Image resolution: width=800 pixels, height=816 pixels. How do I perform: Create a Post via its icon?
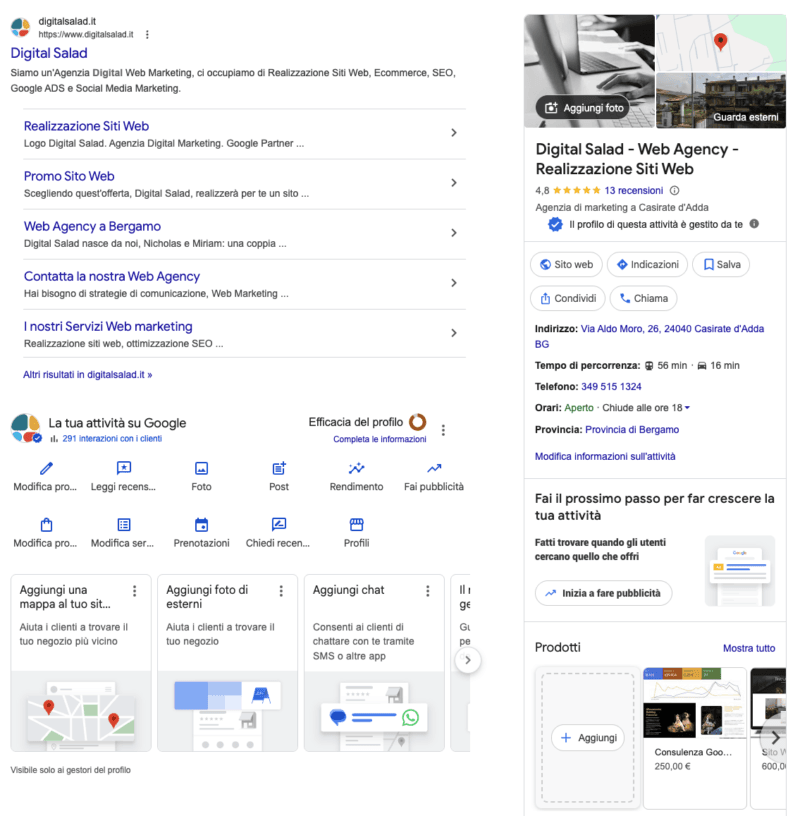point(279,468)
